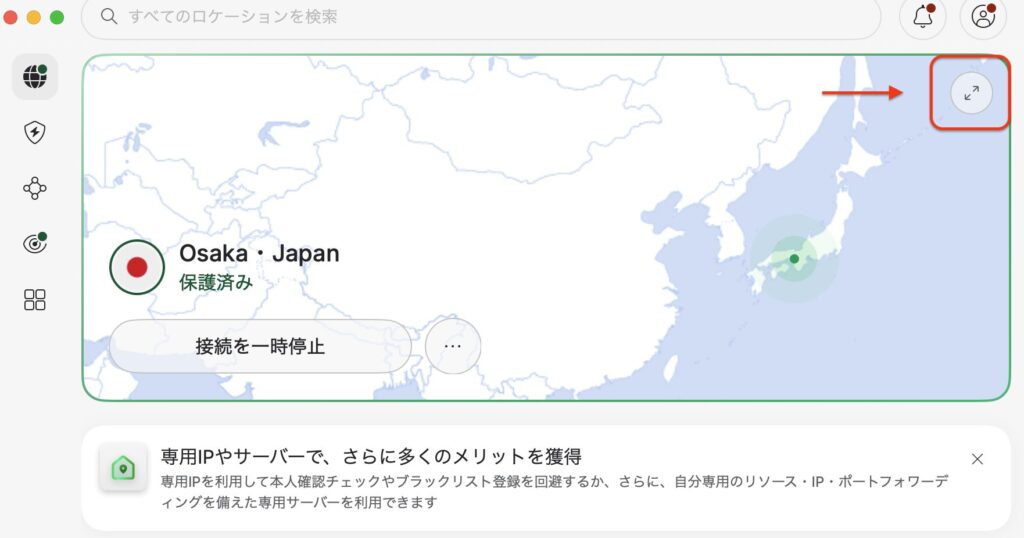Click the green Osaka server dot on map
Image resolution: width=1024 pixels, height=538 pixels.
coord(794,259)
